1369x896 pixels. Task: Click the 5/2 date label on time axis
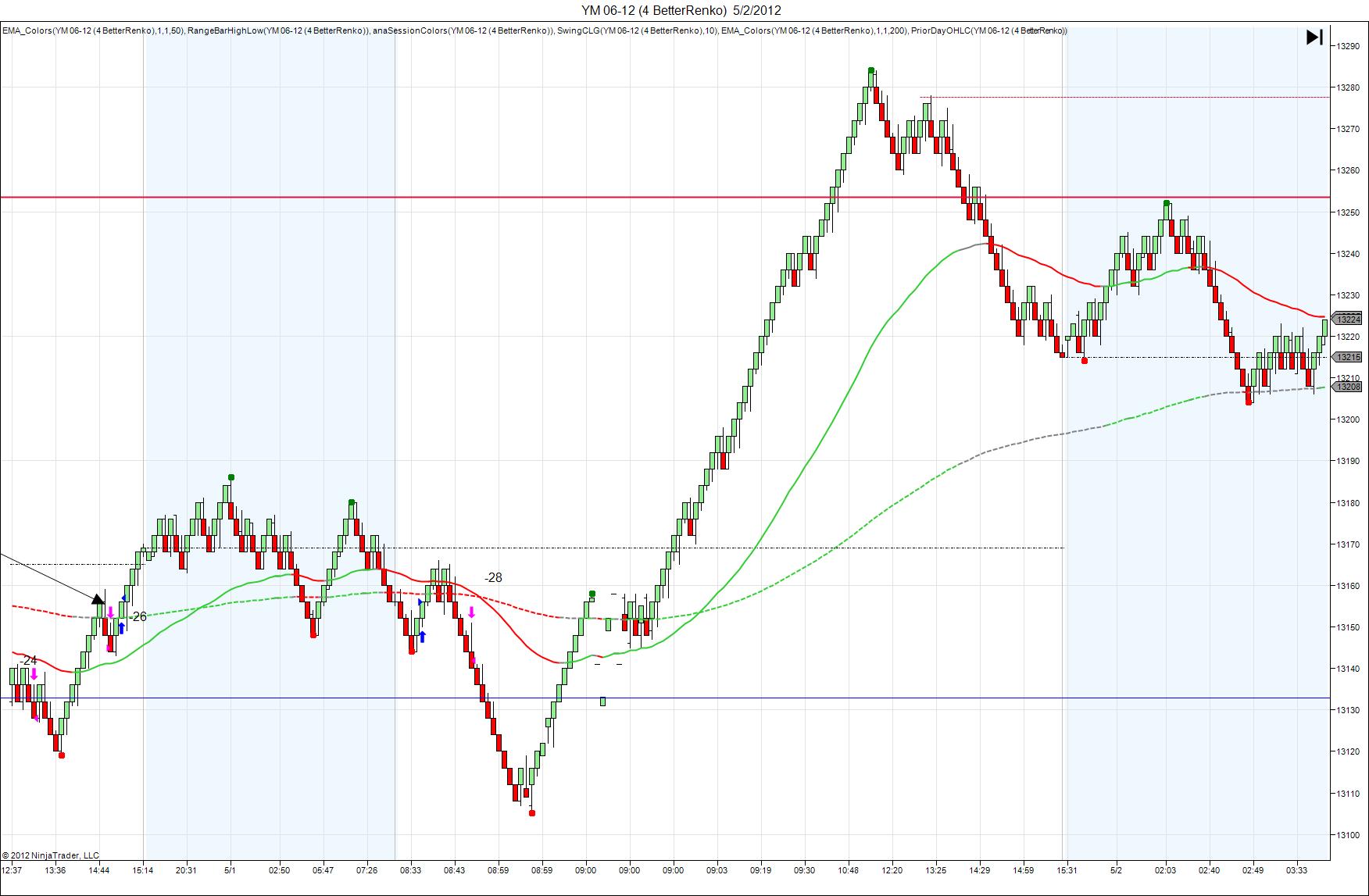pos(1116,870)
